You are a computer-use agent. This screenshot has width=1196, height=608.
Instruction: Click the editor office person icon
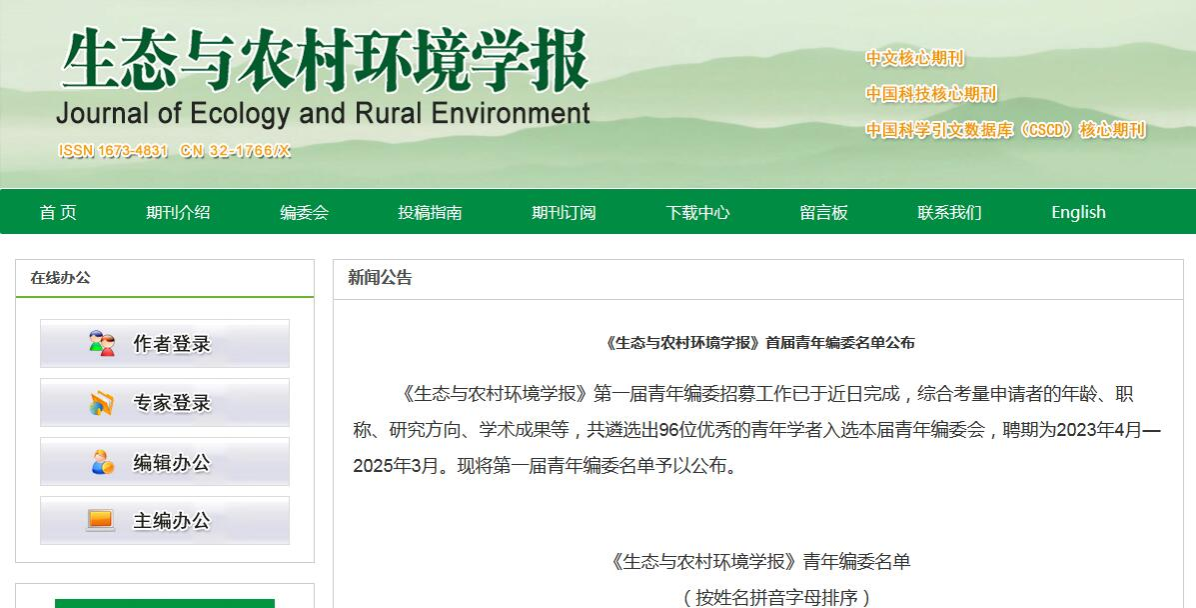(x=102, y=462)
